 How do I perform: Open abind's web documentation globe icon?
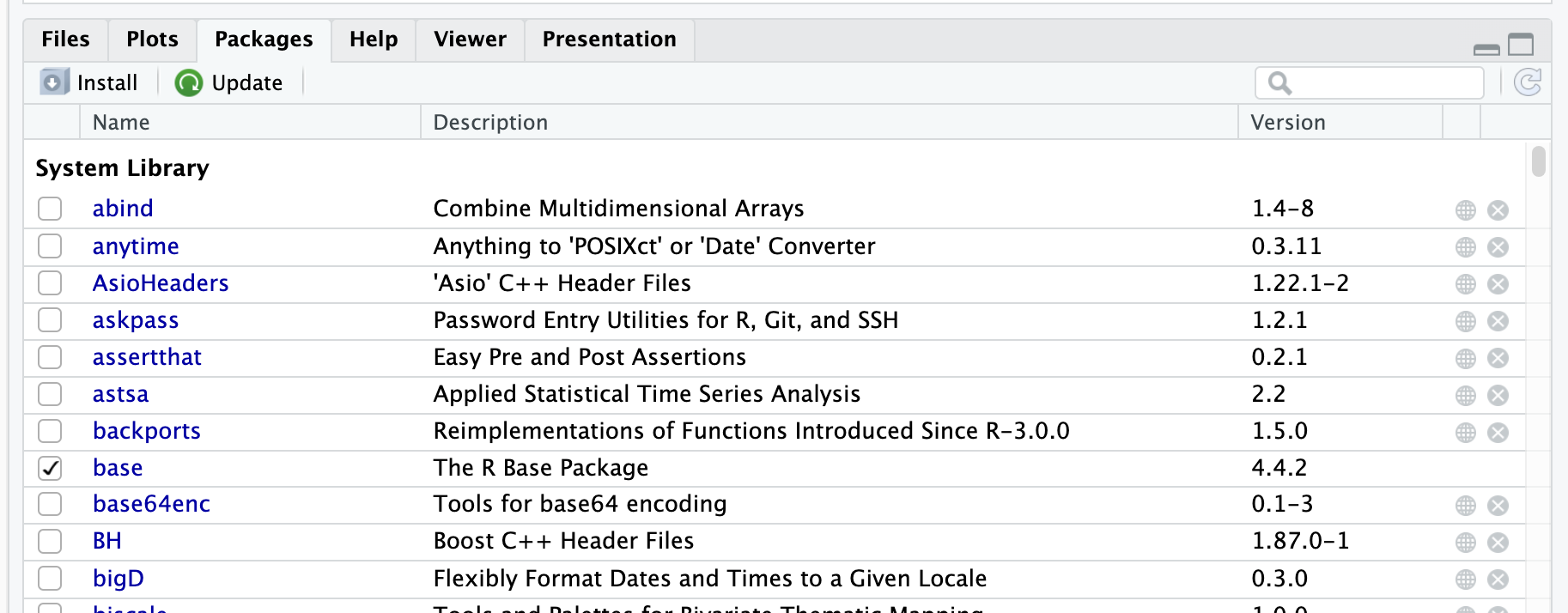click(1466, 210)
